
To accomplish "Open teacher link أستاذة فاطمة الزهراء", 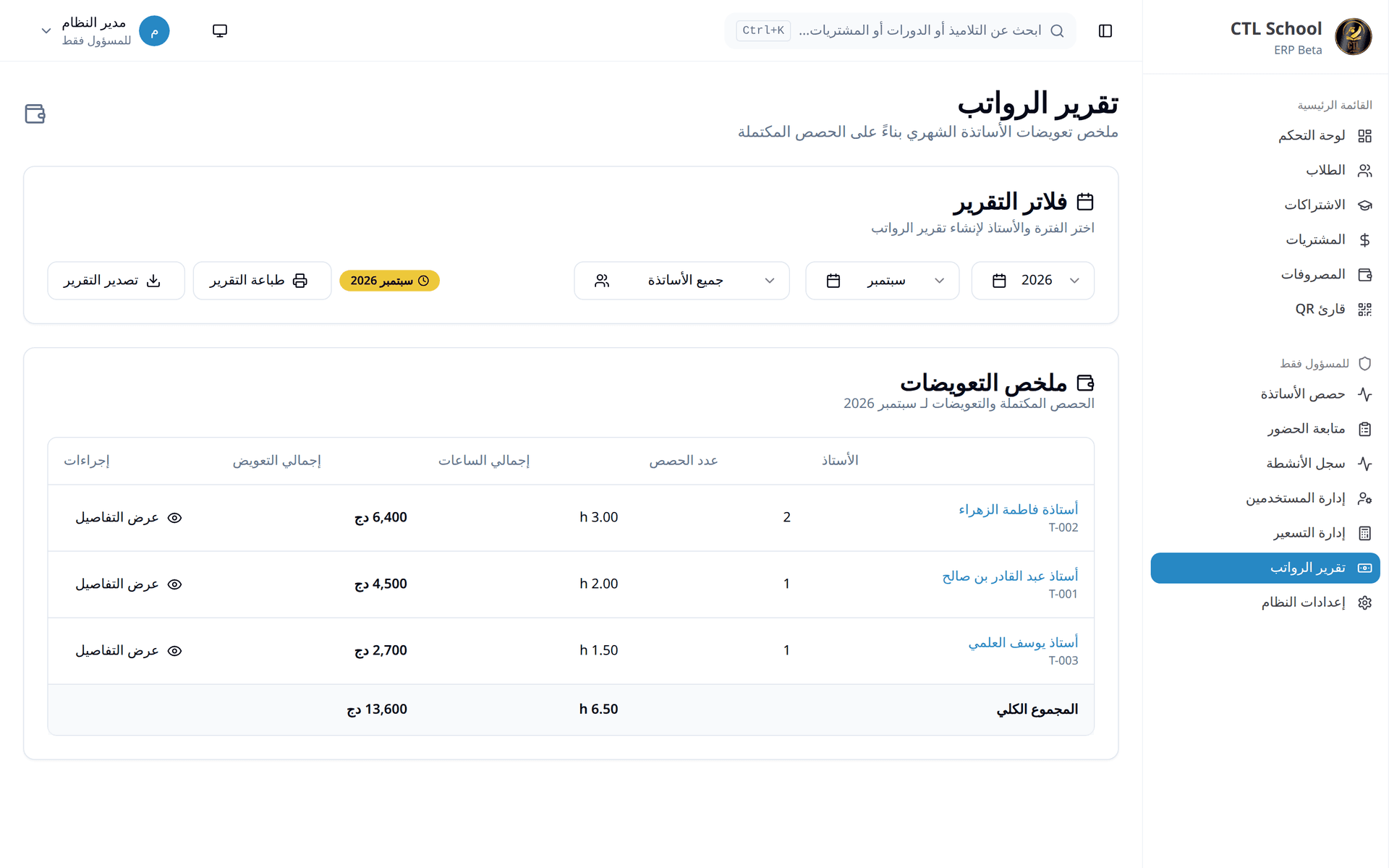I will coord(1018,509).
